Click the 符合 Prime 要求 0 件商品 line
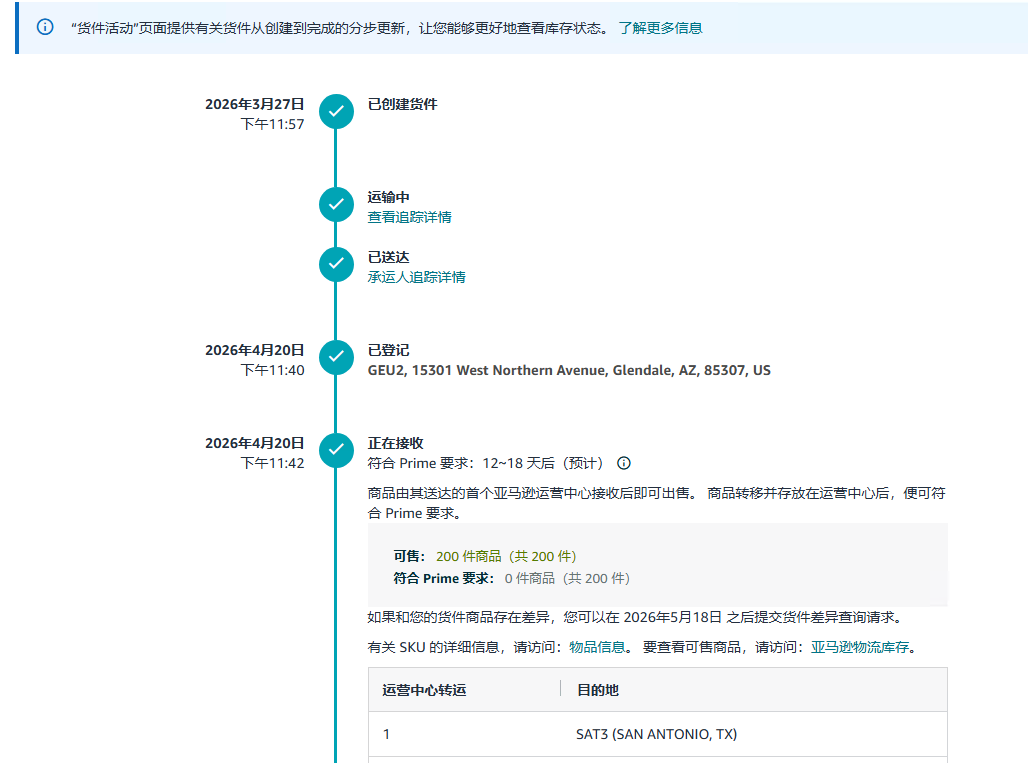Screen dimensions: 1028x763 pos(512,578)
